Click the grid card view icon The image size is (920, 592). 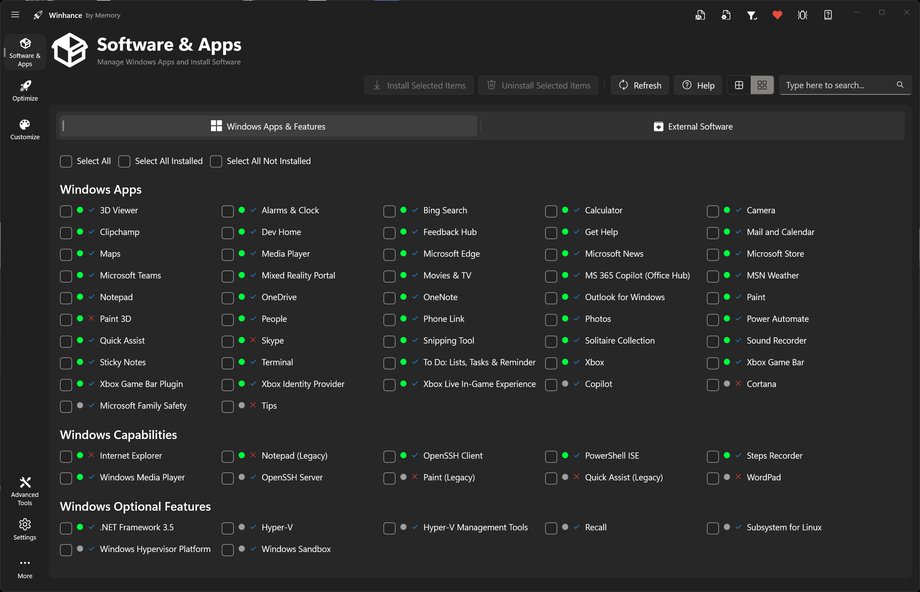click(762, 85)
